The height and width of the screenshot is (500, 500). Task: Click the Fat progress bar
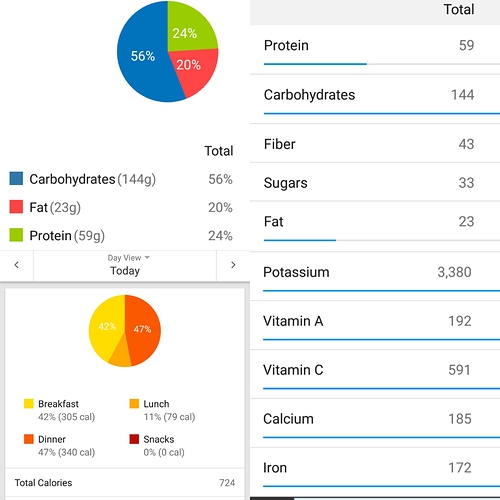382,240
